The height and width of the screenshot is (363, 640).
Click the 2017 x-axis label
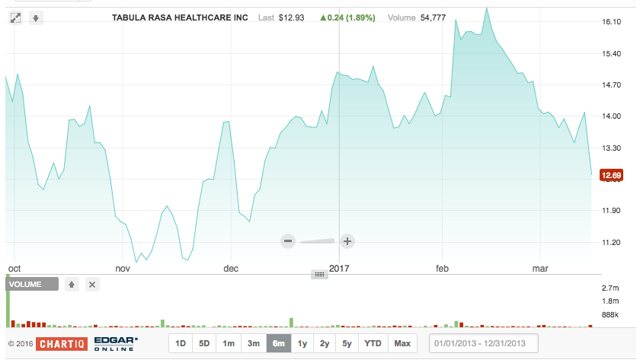[339, 268]
